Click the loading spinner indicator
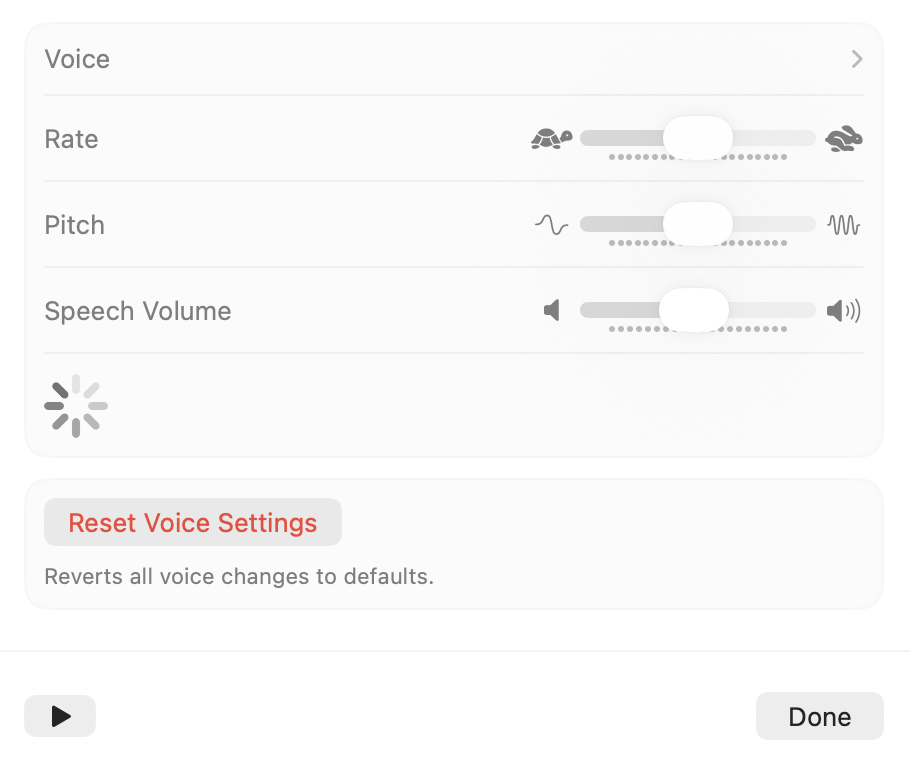This screenshot has height=760, width=910. [x=76, y=406]
